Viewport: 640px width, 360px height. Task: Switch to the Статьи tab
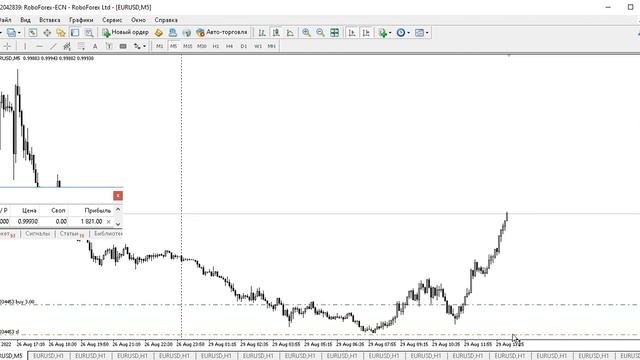pos(71,234)
